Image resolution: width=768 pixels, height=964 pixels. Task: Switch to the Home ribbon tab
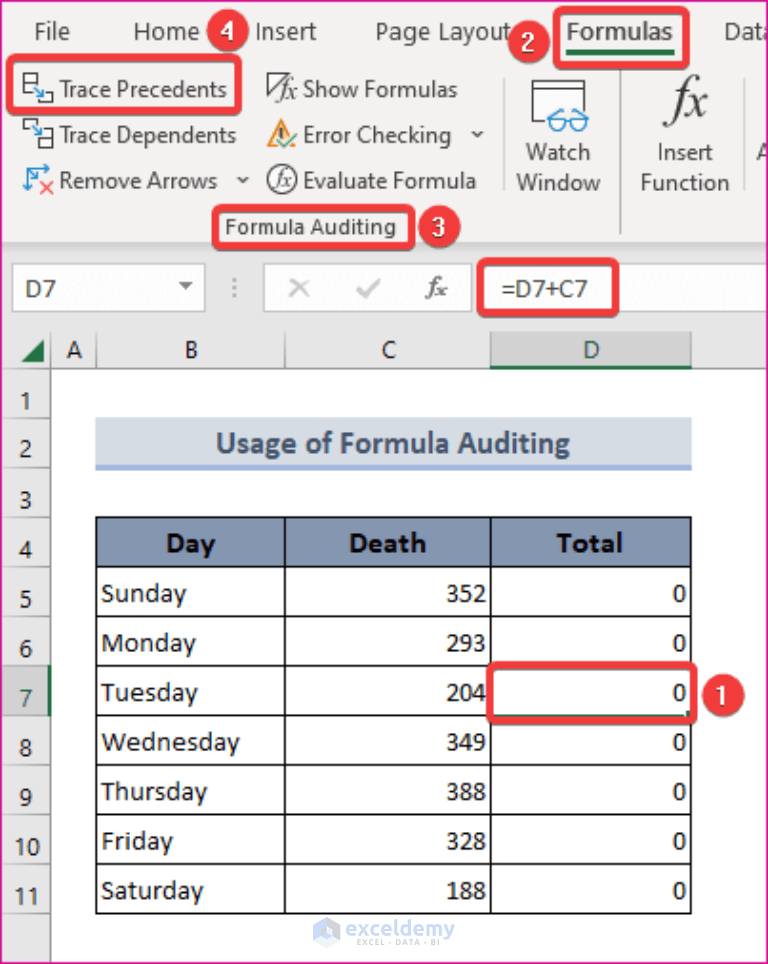165,31
